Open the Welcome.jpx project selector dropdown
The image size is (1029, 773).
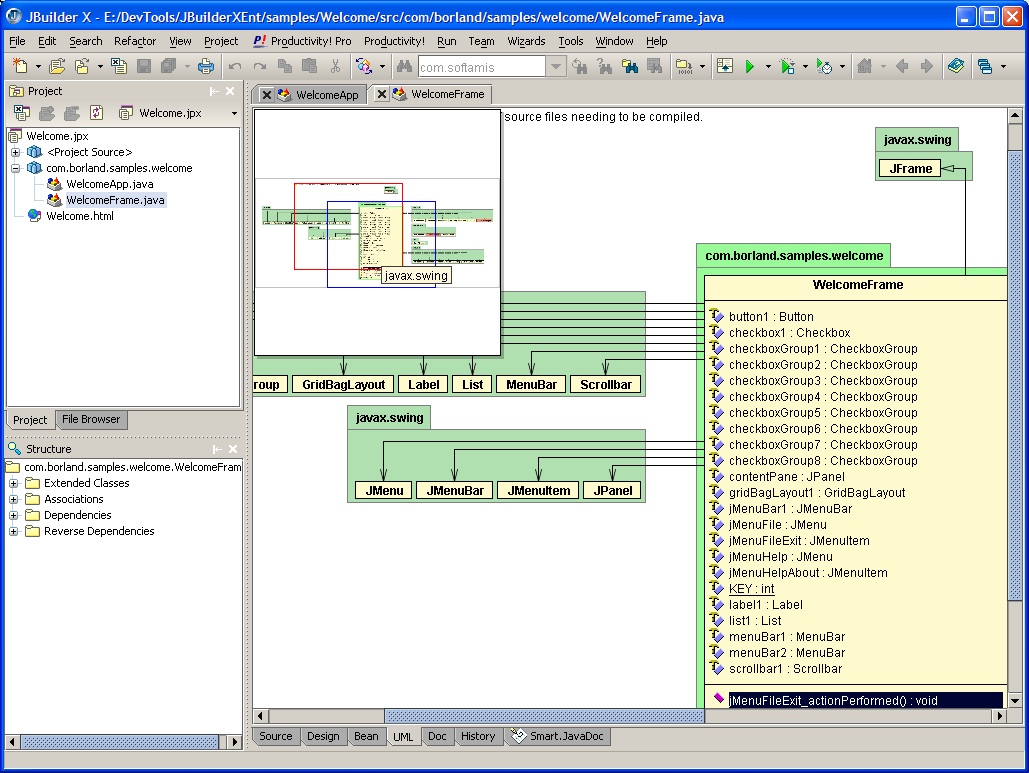pyautogui.click(x=234, y=114)
